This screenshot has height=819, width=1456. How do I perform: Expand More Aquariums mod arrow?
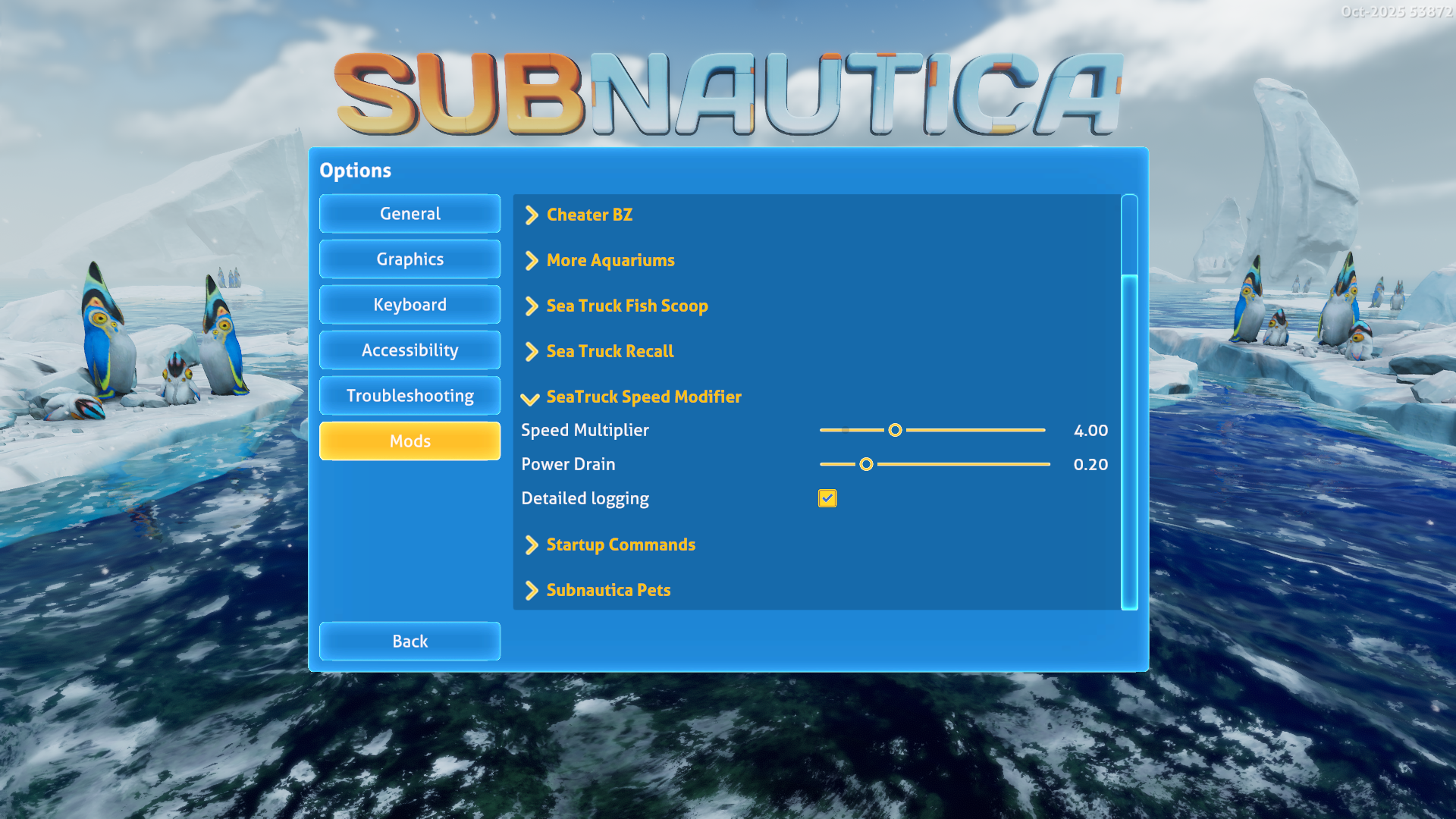tap(532, 261)
